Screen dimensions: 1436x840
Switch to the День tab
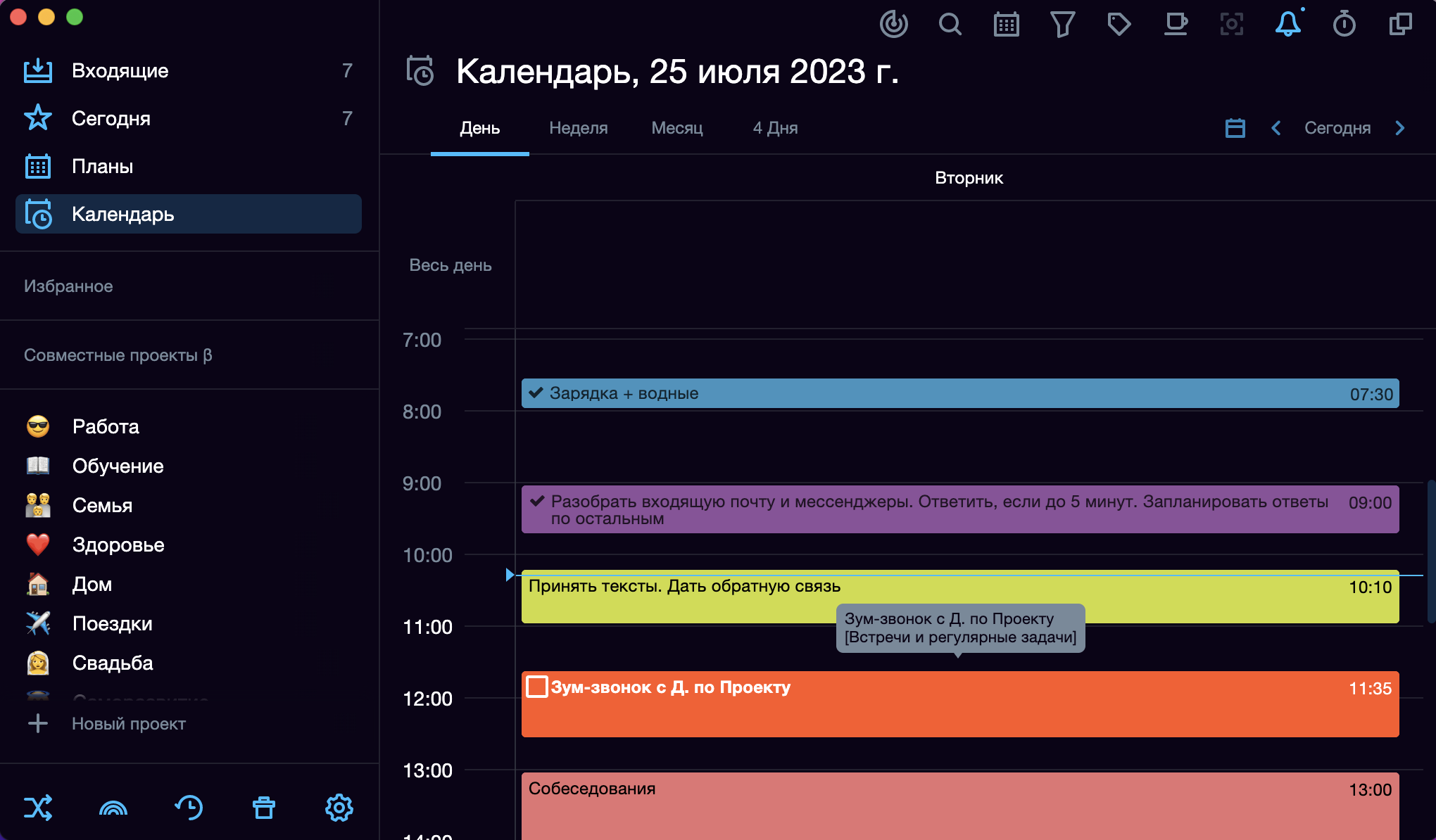tap(480, 128)
